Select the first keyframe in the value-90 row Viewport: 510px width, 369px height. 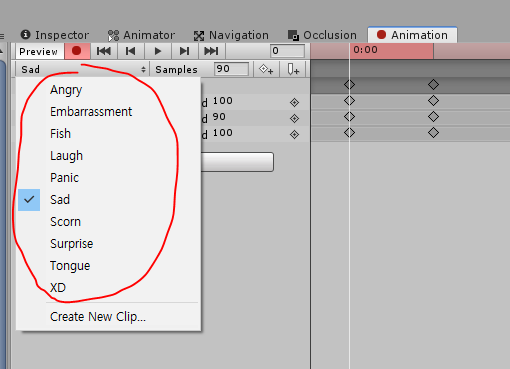coord(349,117)
